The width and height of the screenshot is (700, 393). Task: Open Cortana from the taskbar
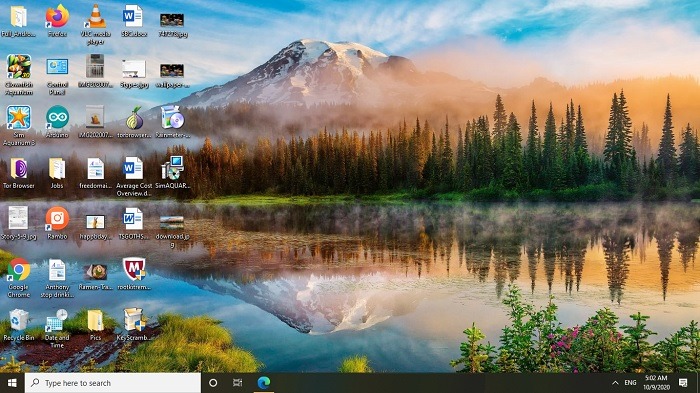[213, 383]
